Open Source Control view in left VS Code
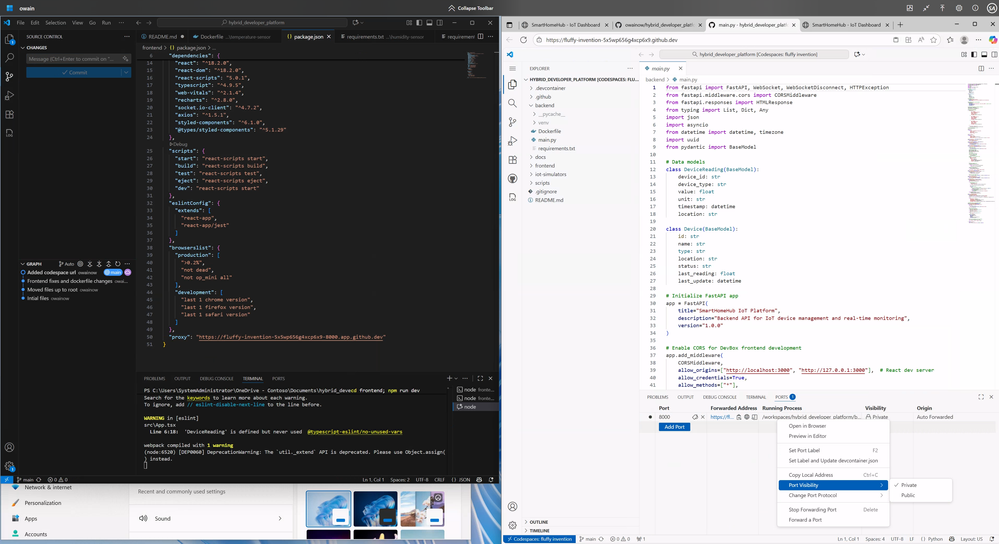999x544 pixels. click(x=10, y=76)
